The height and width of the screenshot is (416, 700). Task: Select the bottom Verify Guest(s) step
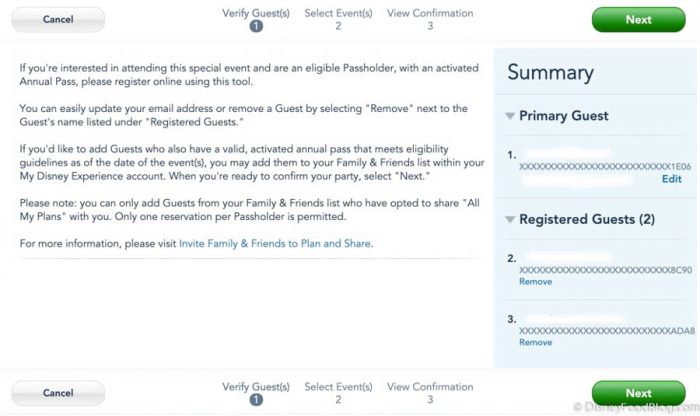point(256,392)
